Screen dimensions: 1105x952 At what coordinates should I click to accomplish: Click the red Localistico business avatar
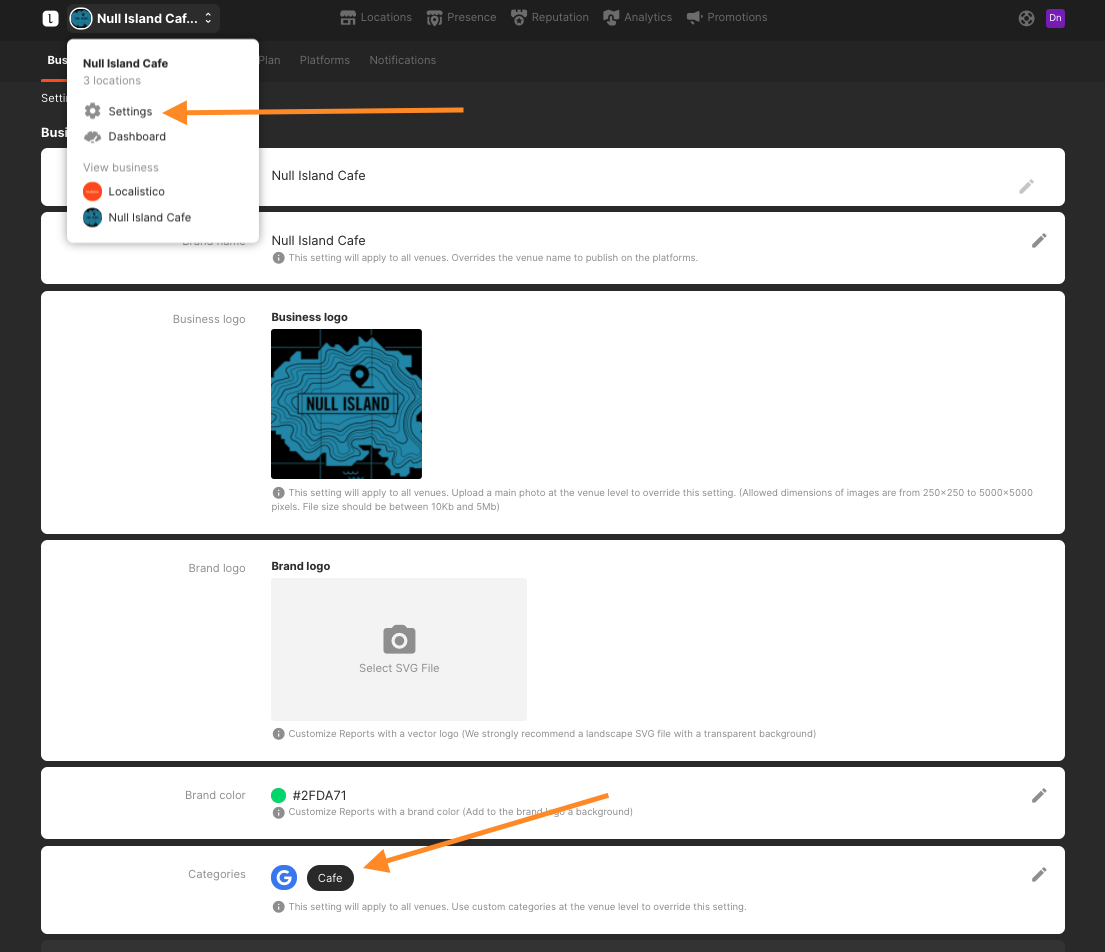click(x=92, y=192)
